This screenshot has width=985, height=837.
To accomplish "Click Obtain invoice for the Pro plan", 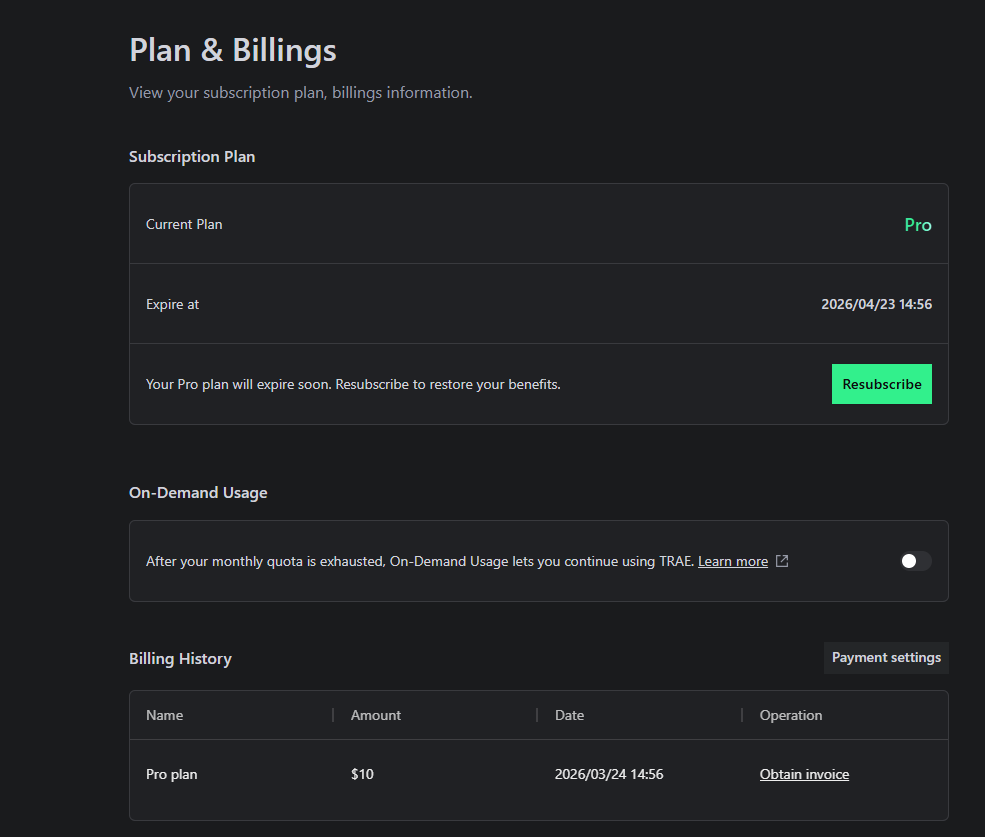I will click(804, 774).
